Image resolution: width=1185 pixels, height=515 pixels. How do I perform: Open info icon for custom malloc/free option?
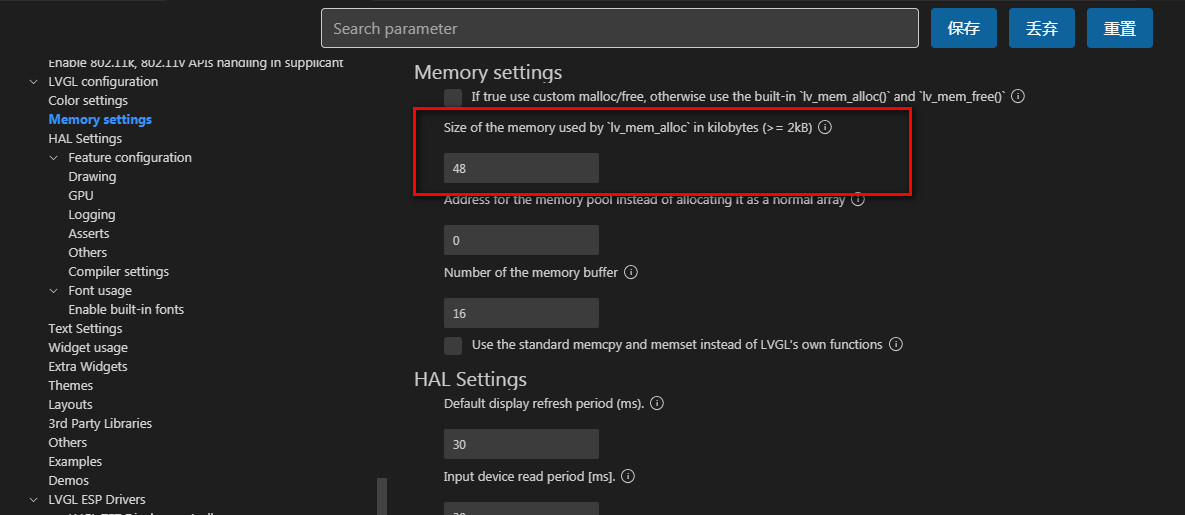click(1018, 97)
